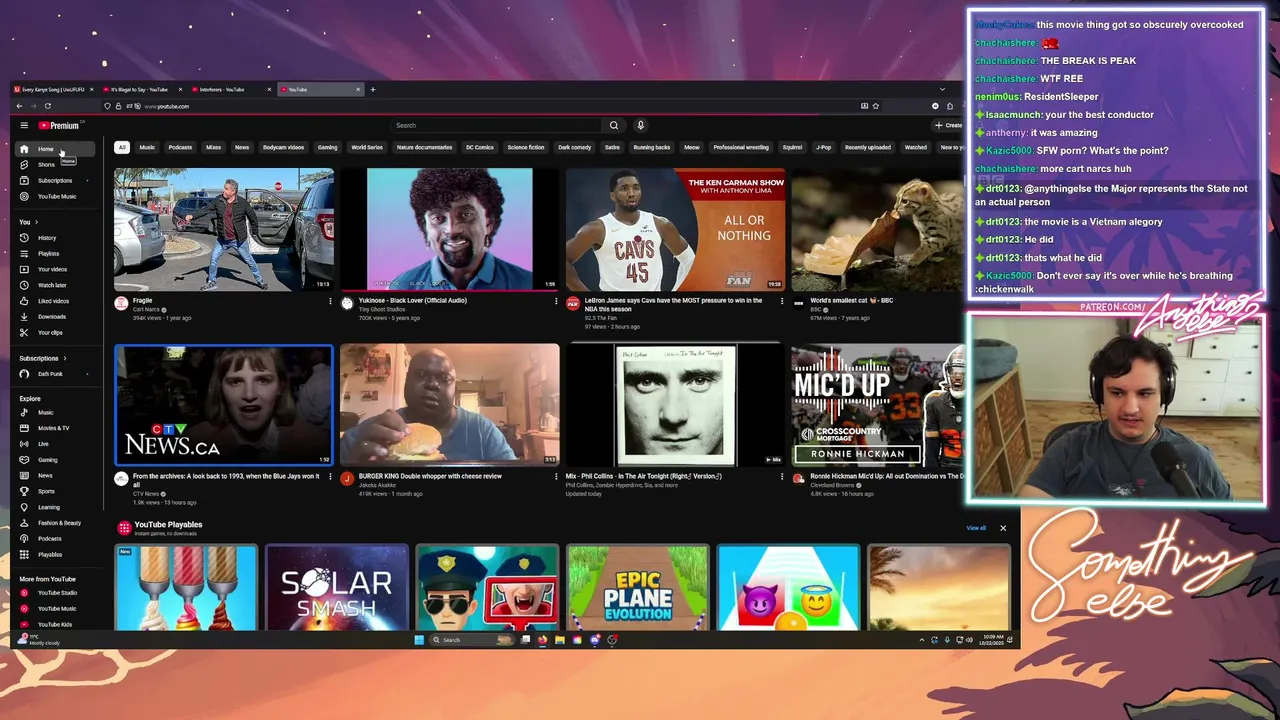Open the browser tab list dropdown

coord(942,89)
